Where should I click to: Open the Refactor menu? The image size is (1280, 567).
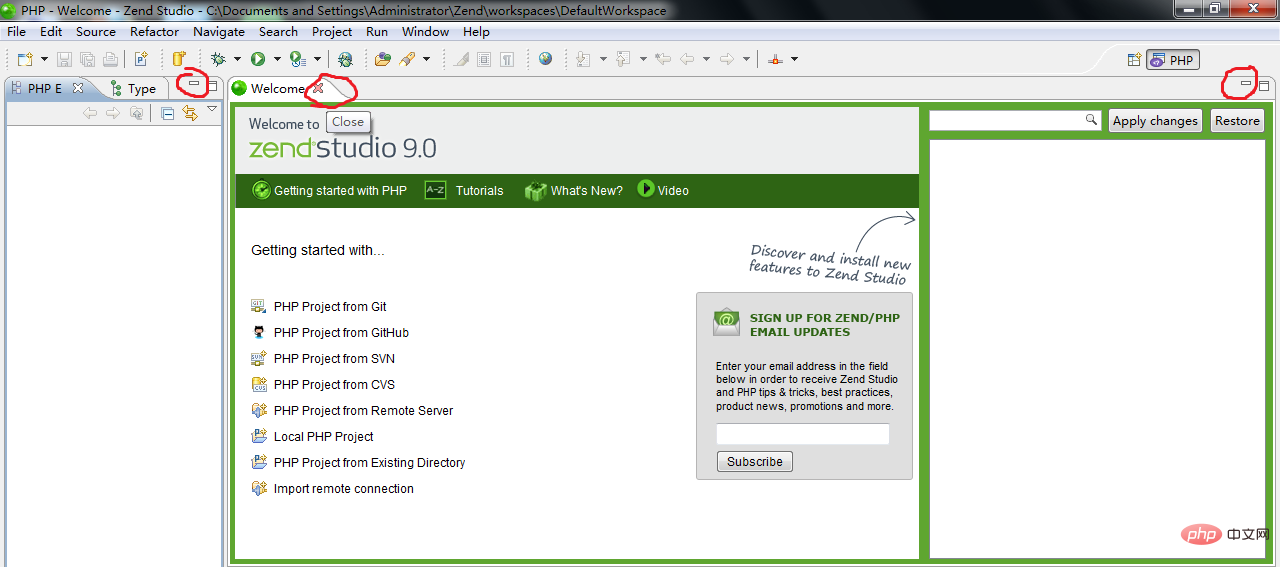pos(154,31)
